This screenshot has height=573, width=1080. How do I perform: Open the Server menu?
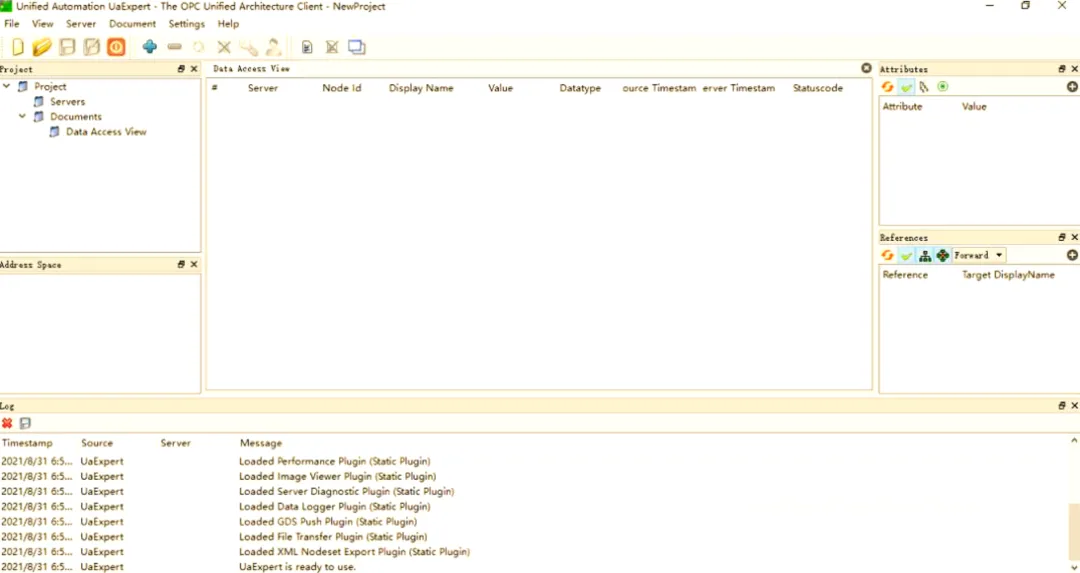pos(81,23)
